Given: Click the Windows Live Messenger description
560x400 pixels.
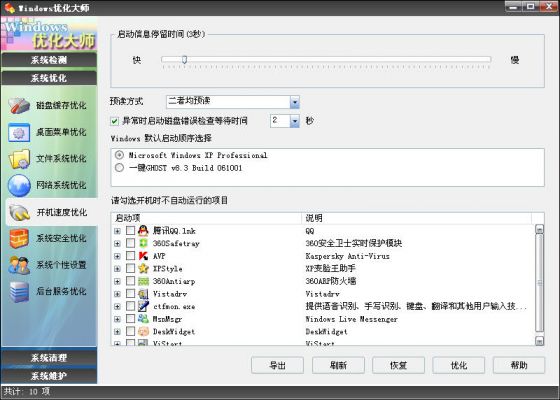Looking at the screenshot, I should [351, 319].
